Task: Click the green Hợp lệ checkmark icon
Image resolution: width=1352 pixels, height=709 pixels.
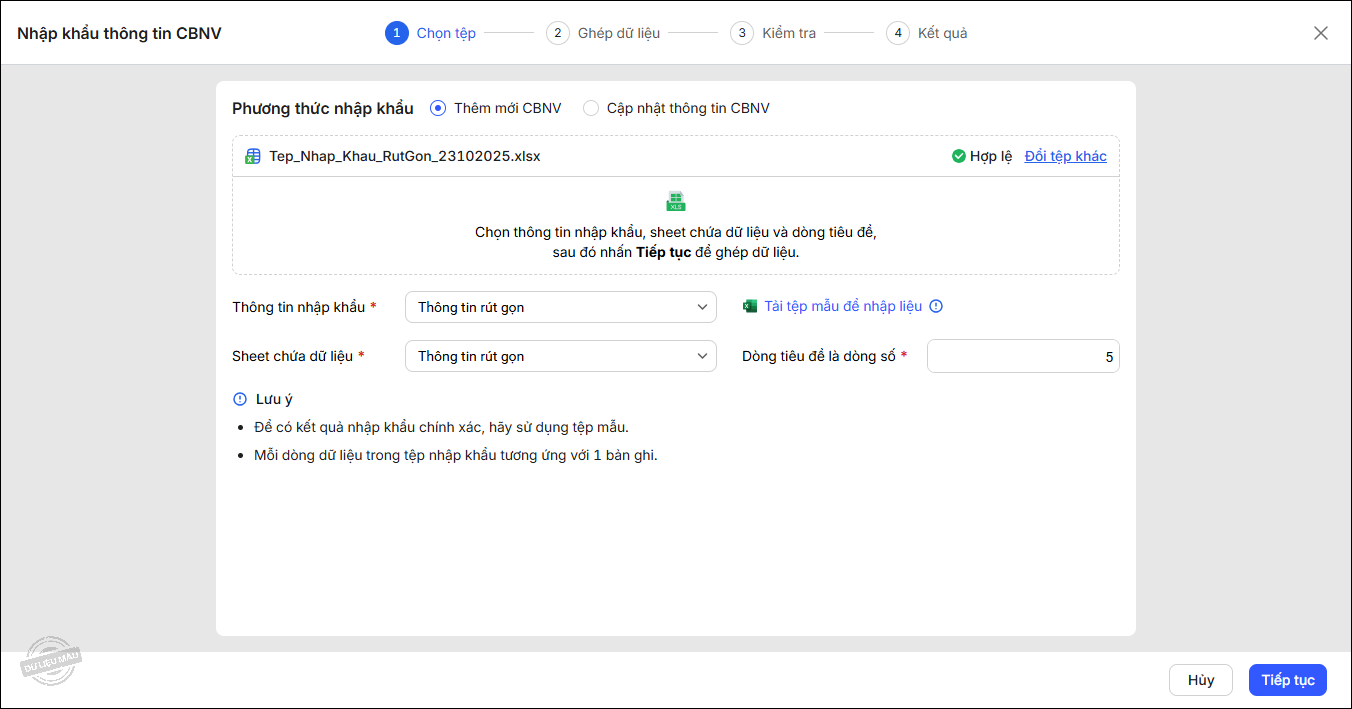Action: [958, 156]
